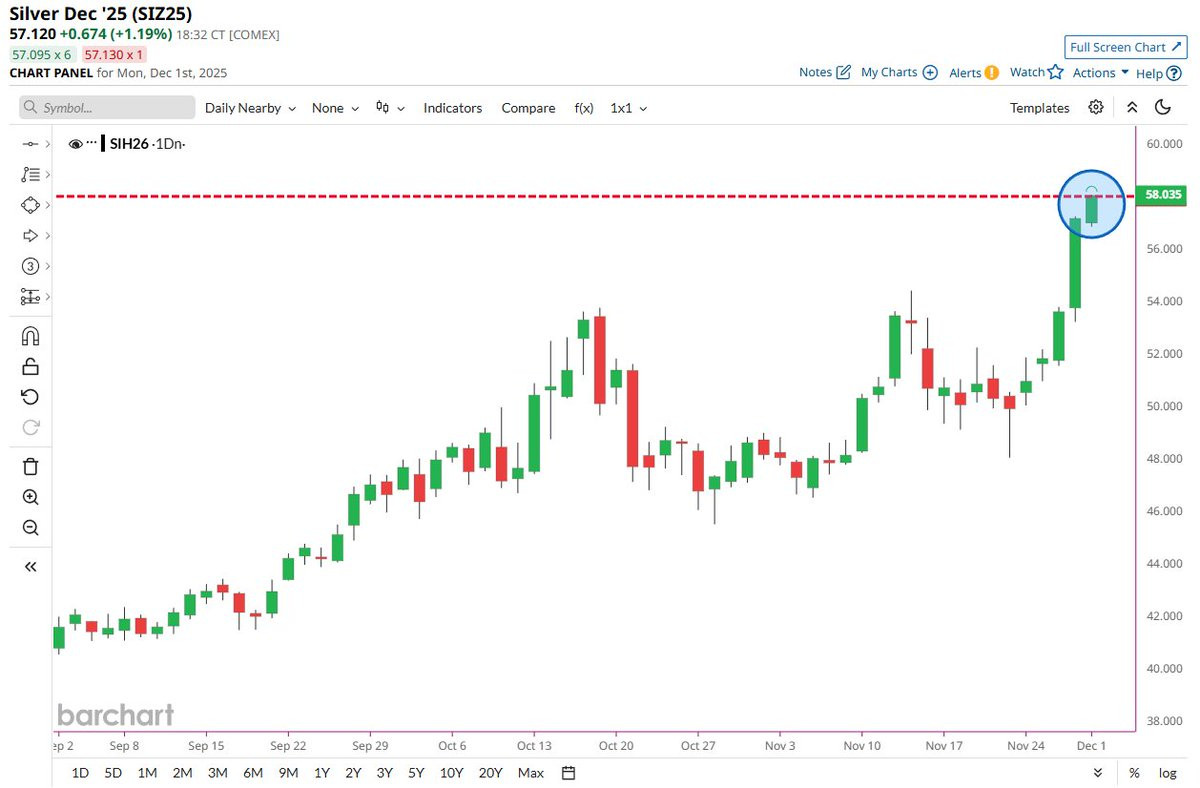
Task: Open the Indicators menu
Action: click(452, 108)
